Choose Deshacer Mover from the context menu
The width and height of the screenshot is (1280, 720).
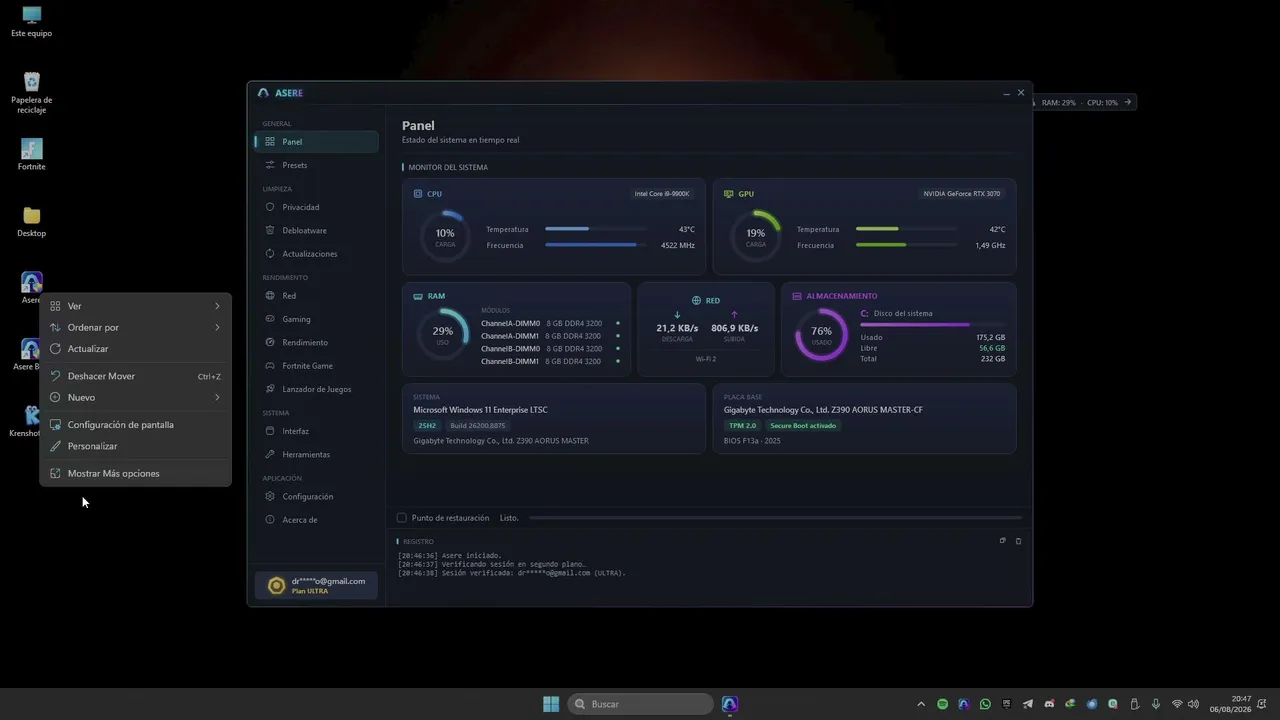[x=135, y=376]
